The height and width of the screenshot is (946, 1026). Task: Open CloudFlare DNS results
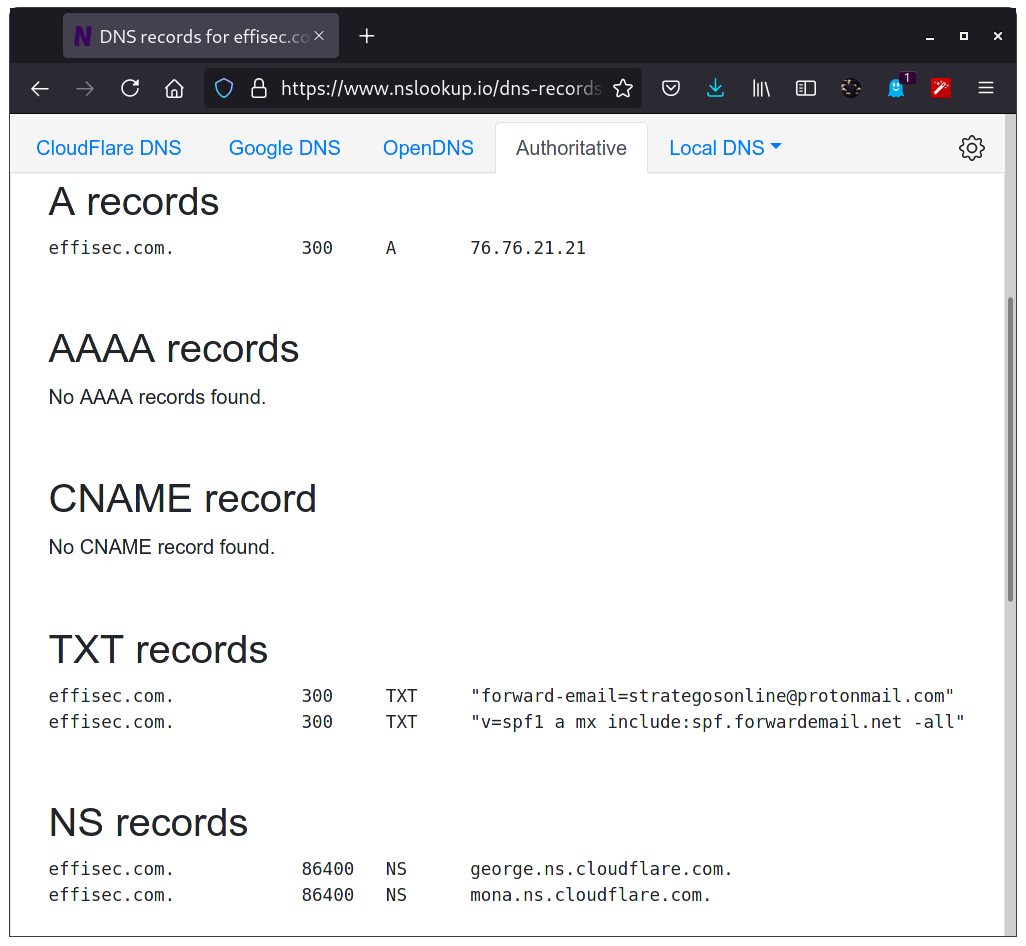[108, 147]
